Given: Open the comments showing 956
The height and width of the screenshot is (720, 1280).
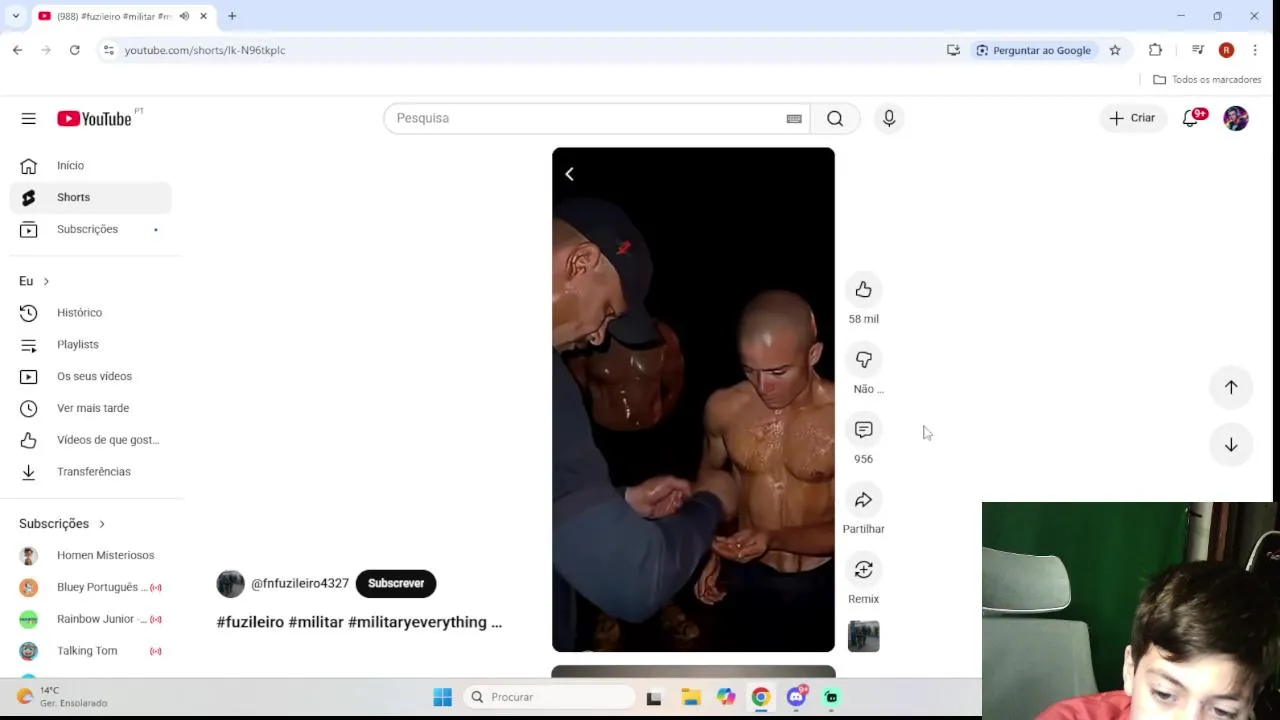Looking at the screenshot, I should (x=863, y=430).
